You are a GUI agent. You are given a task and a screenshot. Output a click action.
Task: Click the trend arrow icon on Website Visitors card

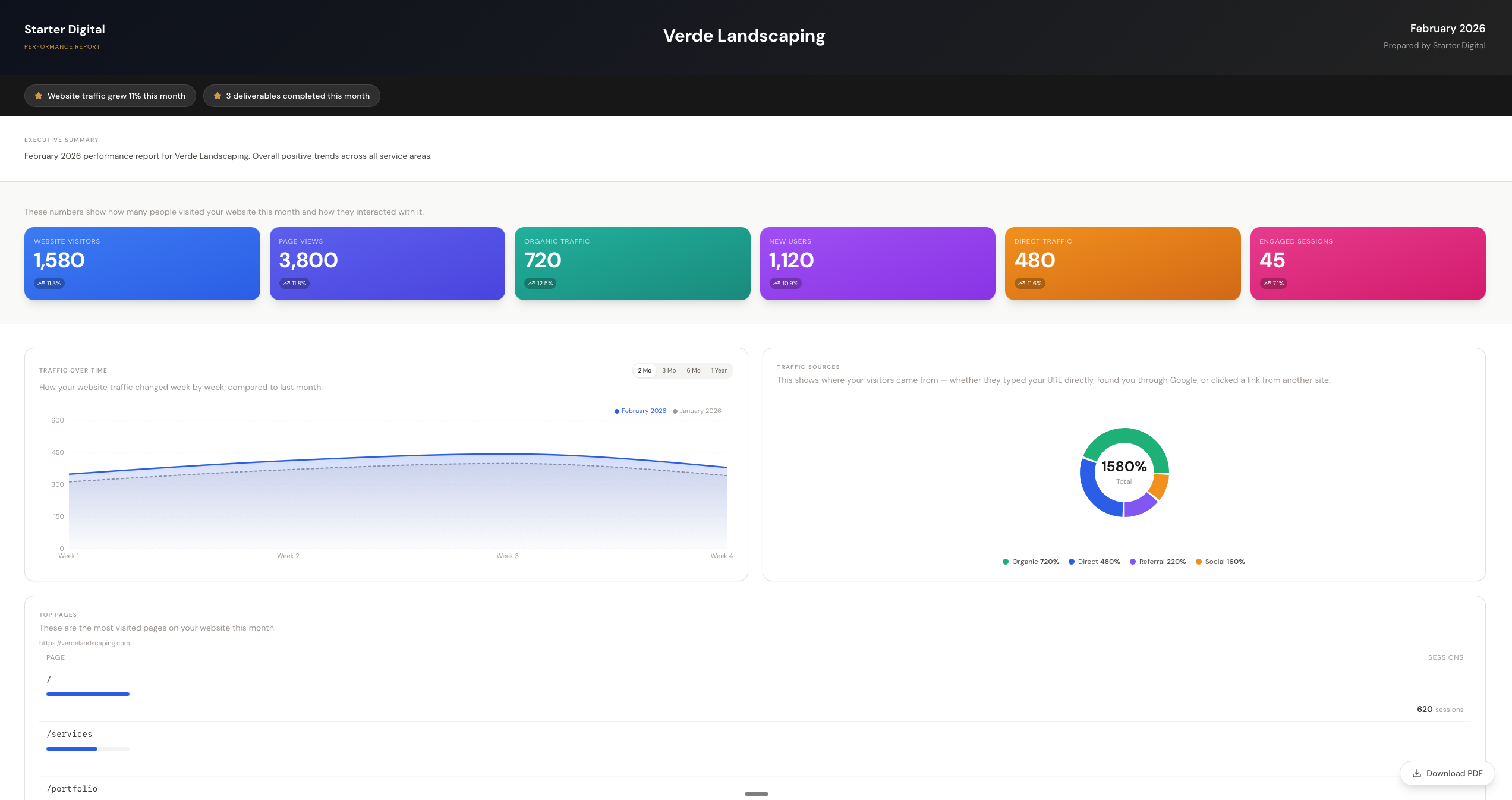(x=41, y=284)
